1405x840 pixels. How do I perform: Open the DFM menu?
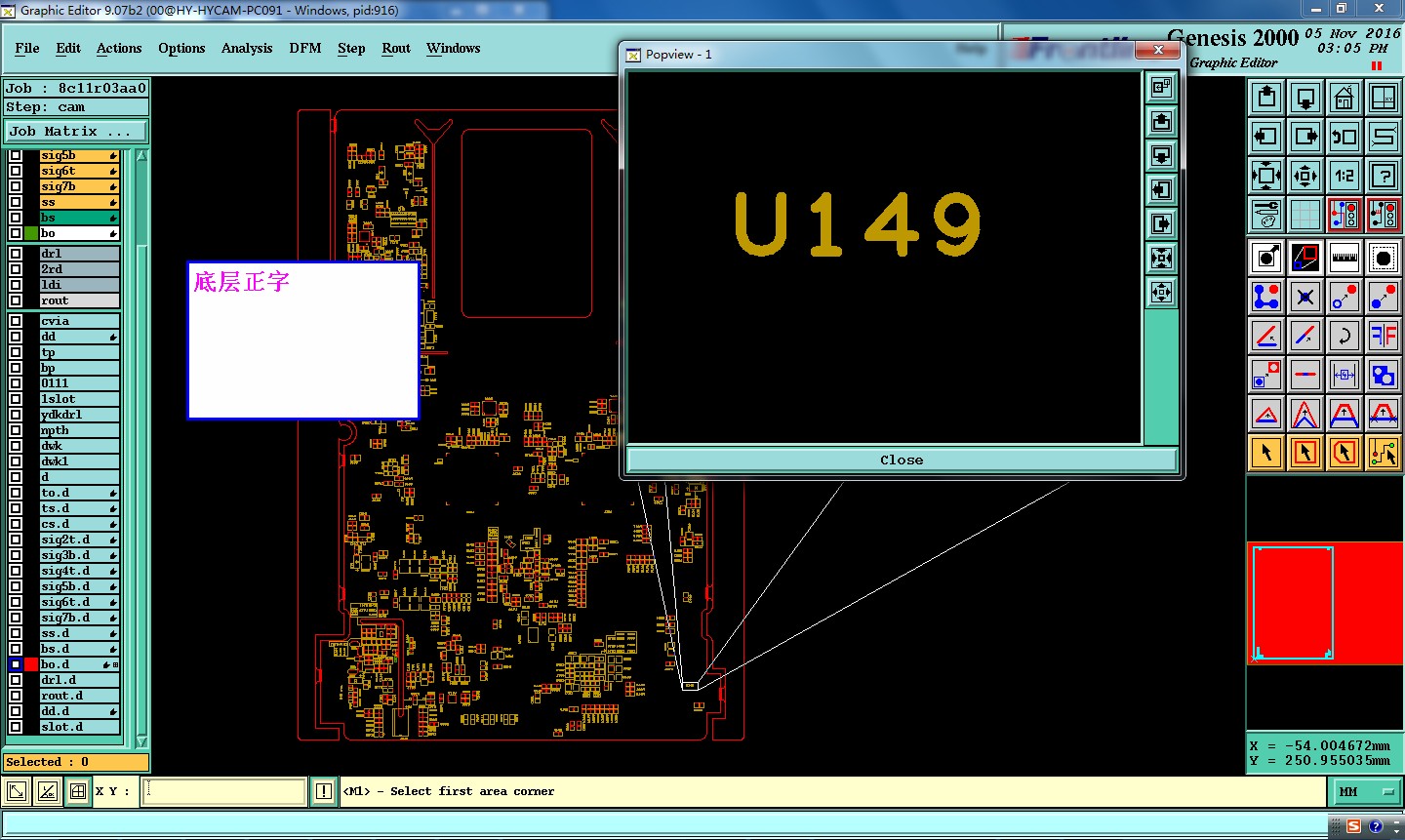[x=305, y=48]
